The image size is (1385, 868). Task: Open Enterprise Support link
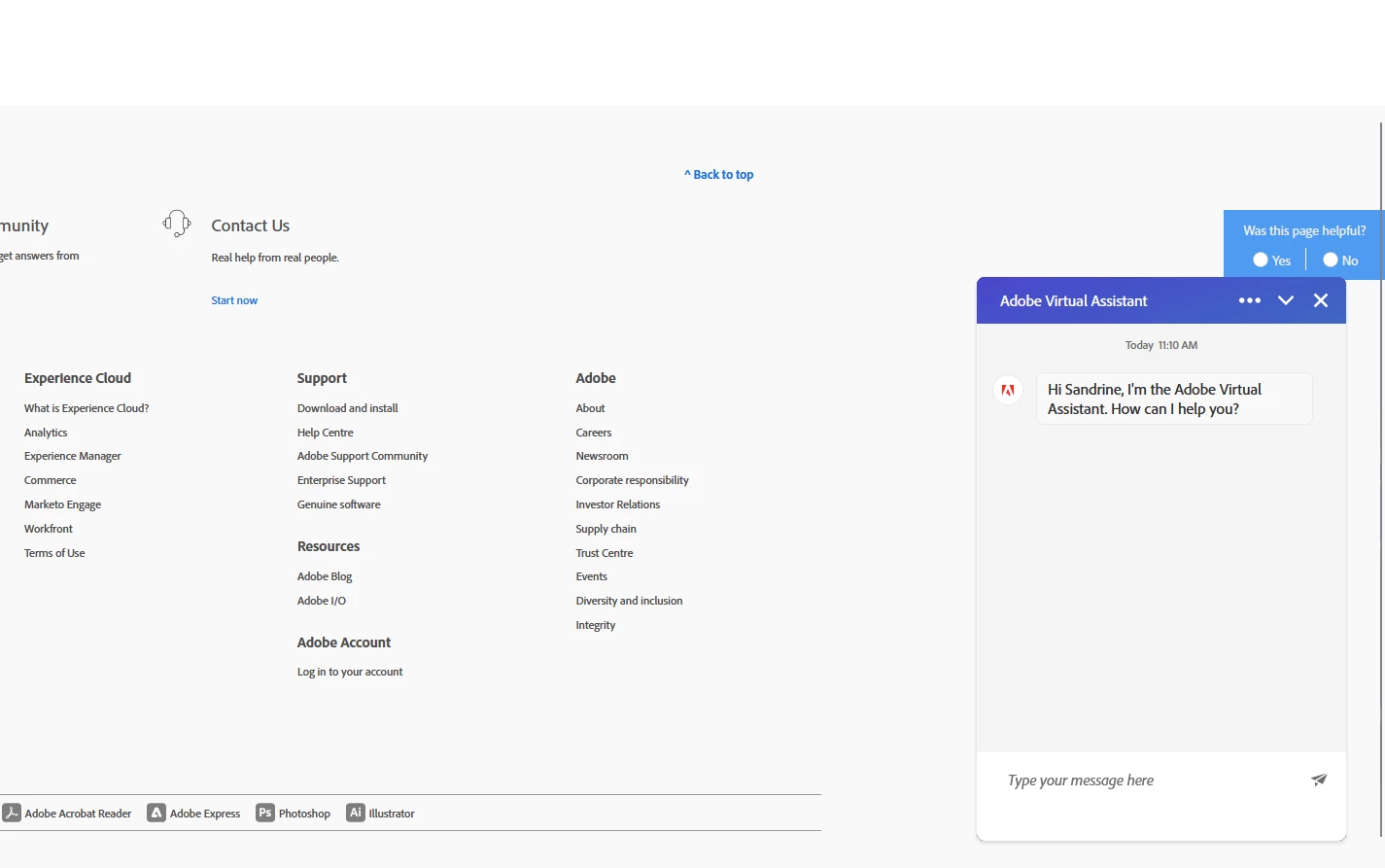341,480
